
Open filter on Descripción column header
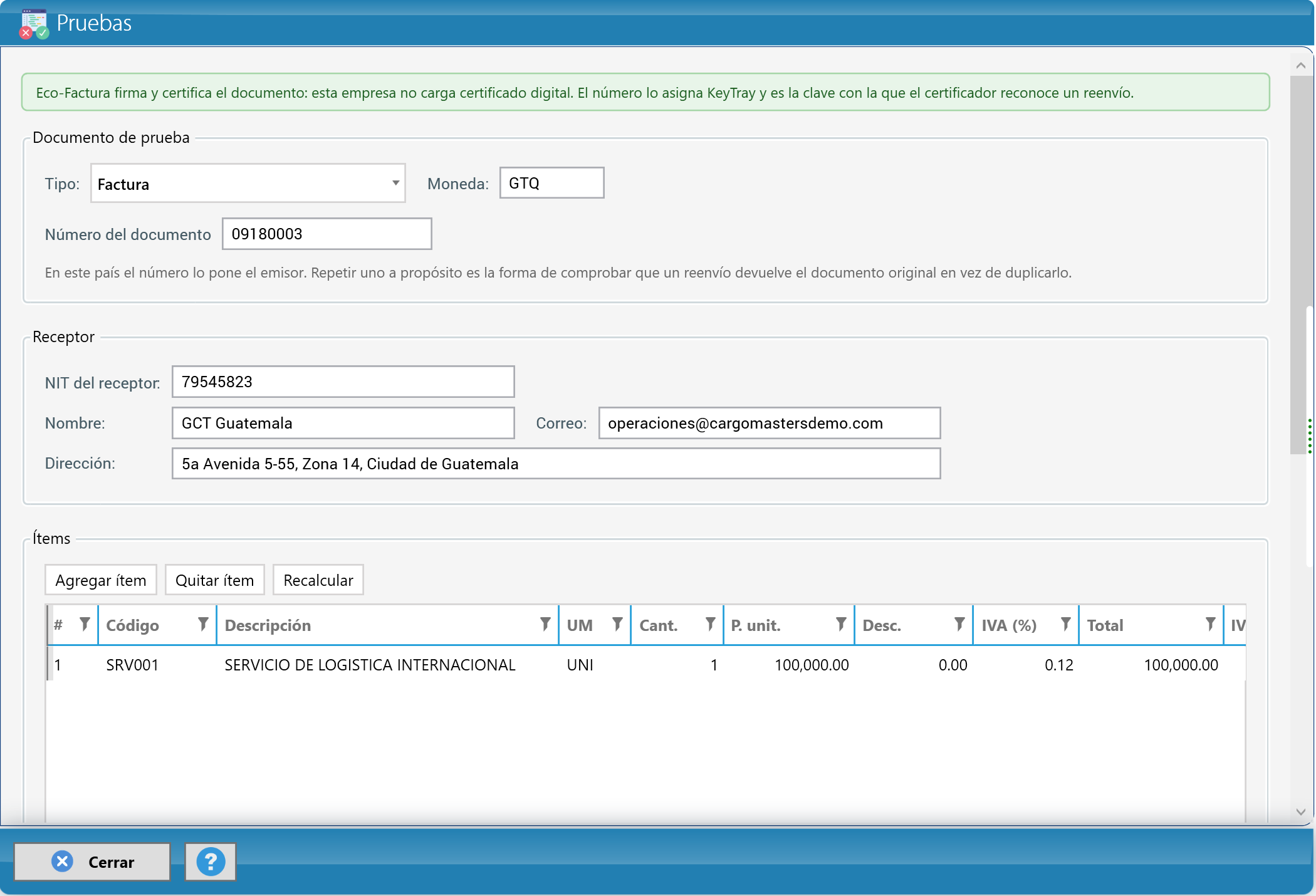[x=545, y=624]
